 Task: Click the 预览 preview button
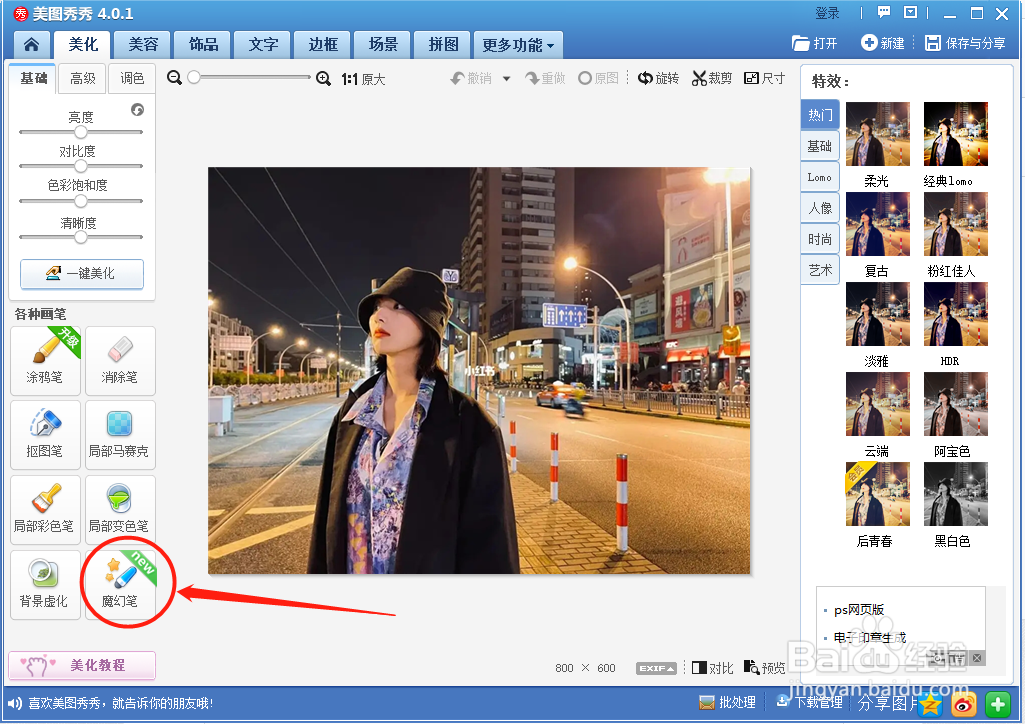coord(764,668)
